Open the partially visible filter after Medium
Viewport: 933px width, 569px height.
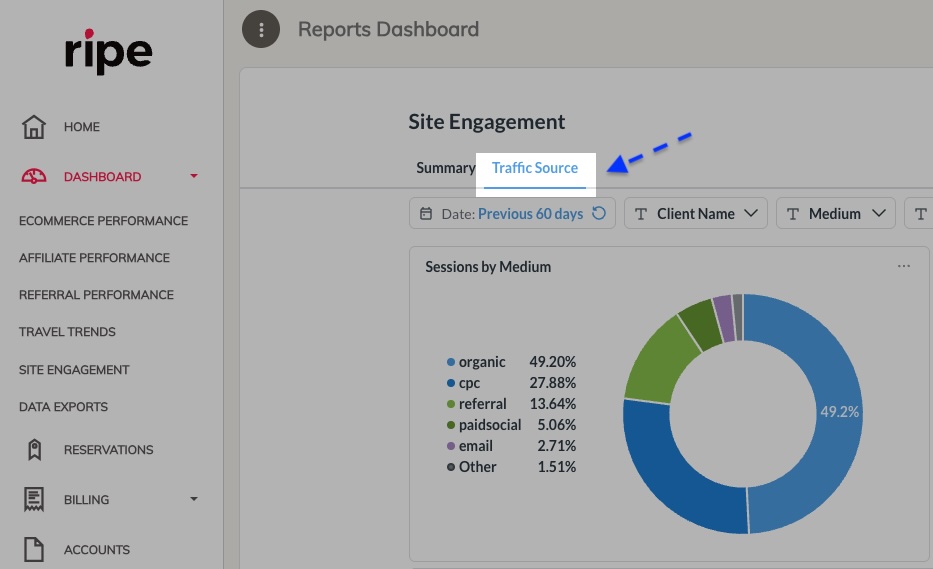919,213
